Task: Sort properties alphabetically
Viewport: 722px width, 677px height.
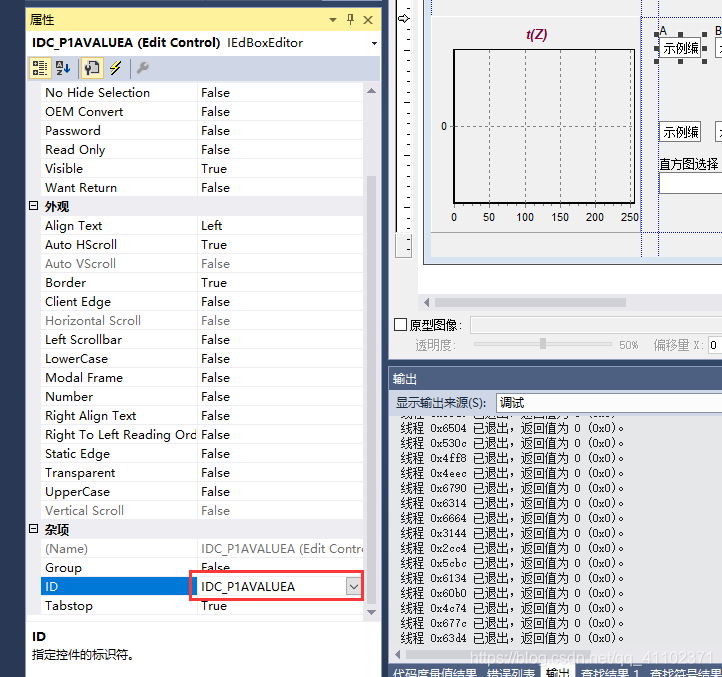Action: pos(63,68)
